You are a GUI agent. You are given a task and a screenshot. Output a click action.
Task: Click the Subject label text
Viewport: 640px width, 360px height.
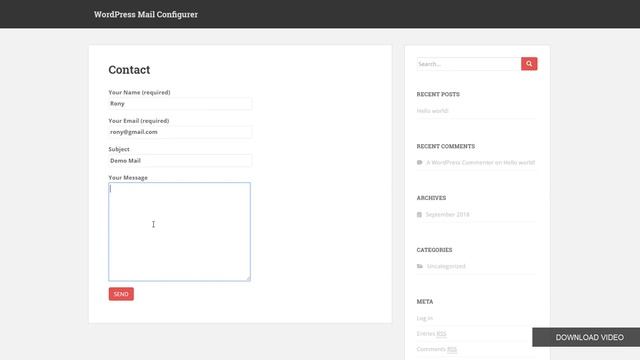pos(119,149)
